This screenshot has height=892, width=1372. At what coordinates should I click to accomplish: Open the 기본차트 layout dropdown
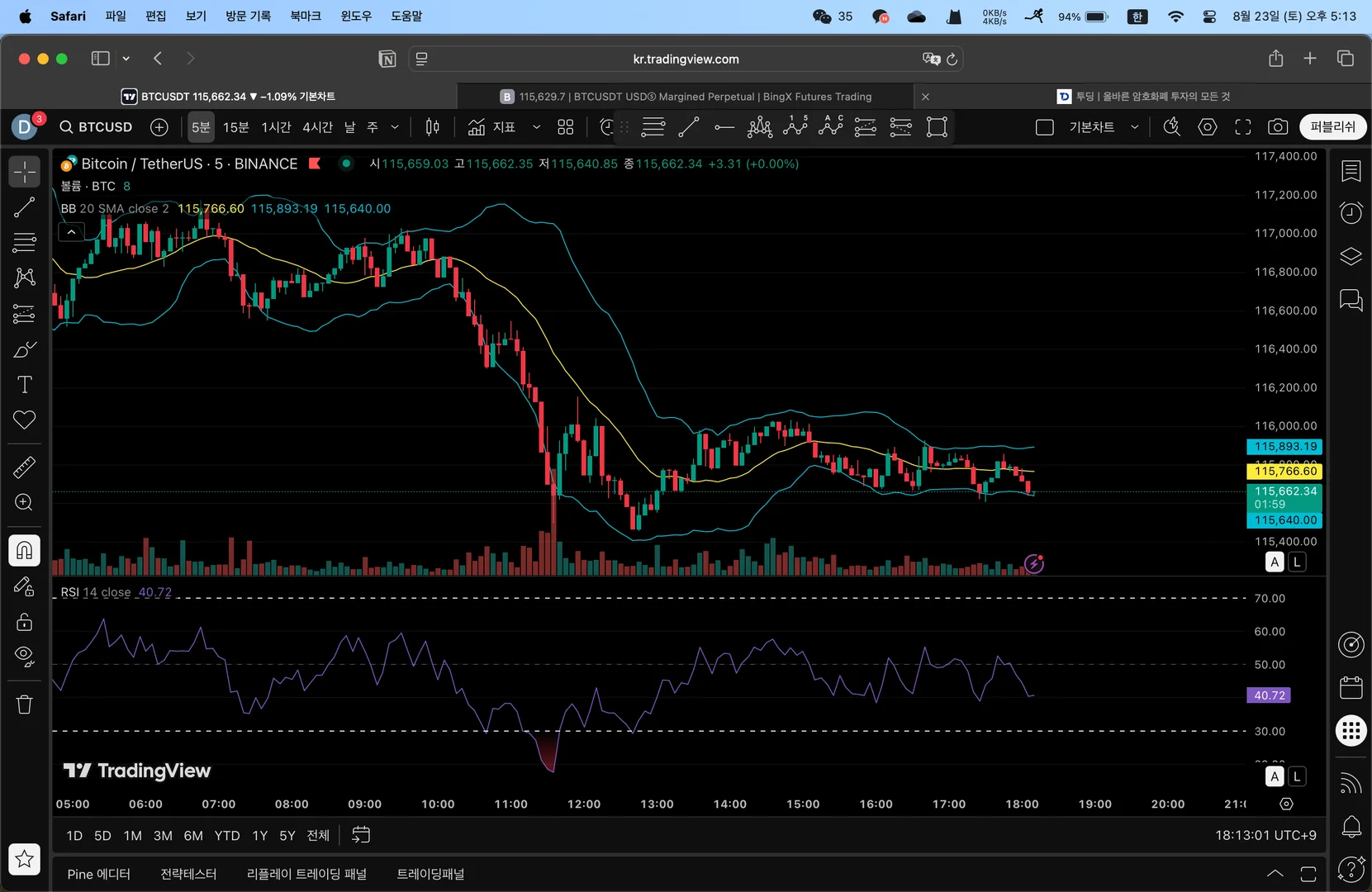tap(1135, 127)
